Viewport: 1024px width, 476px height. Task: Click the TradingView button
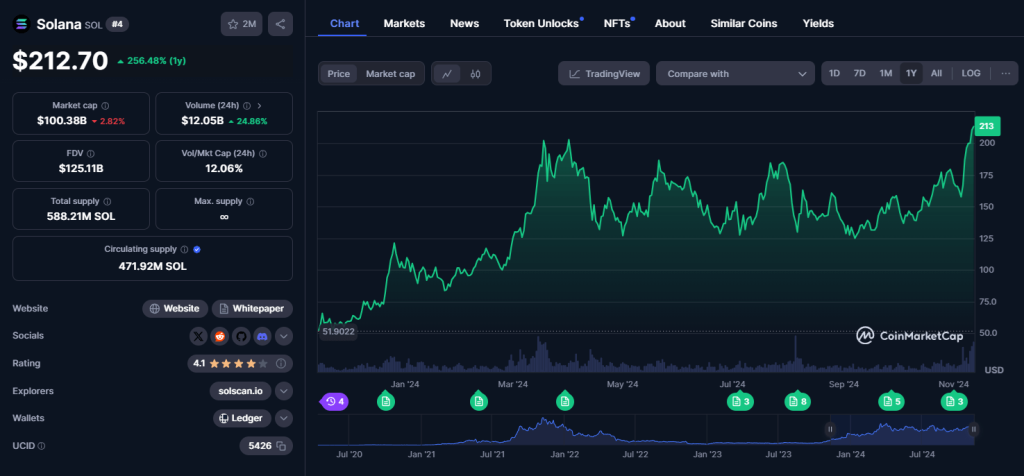(x=604, y=74)
